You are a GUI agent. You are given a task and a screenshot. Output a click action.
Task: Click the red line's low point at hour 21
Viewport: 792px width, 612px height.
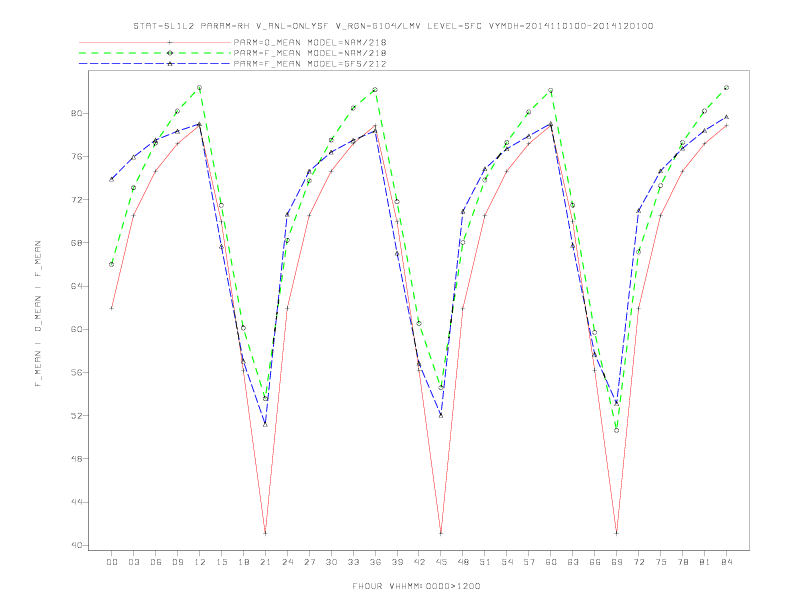click(x=265, y=533)
